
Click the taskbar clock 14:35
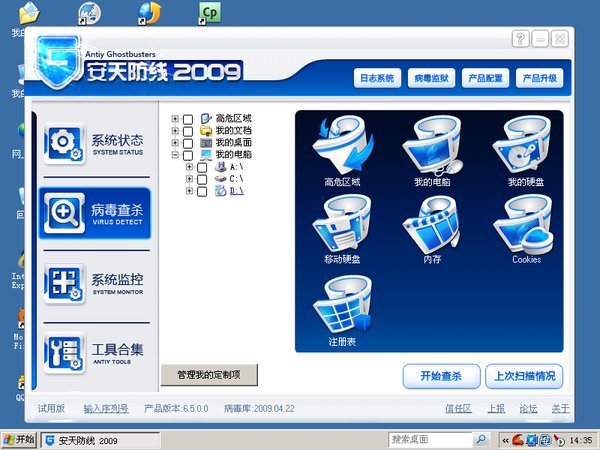581,440
